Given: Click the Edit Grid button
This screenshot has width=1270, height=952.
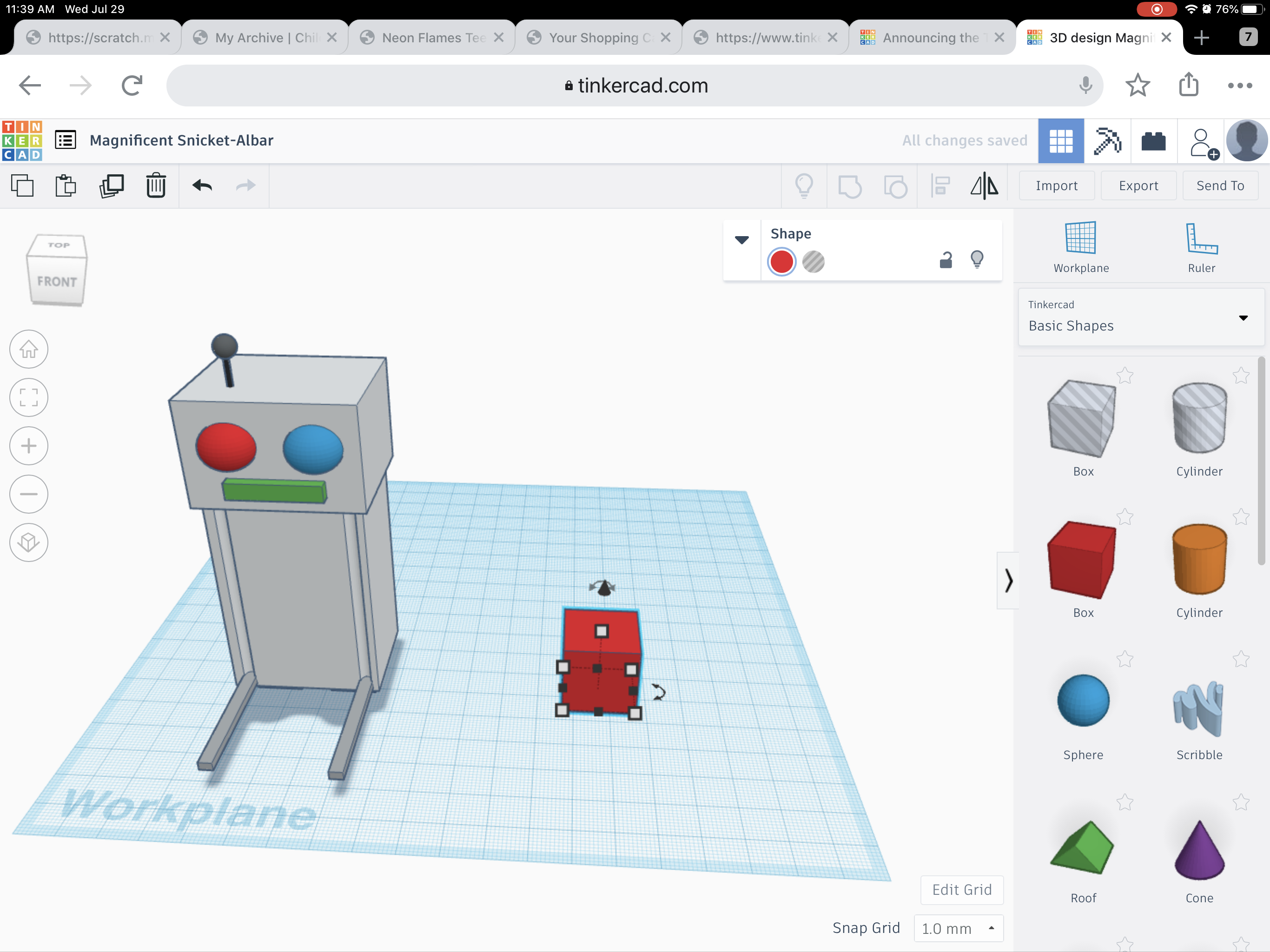Looking at the screenshot, I should pos(962,889).
